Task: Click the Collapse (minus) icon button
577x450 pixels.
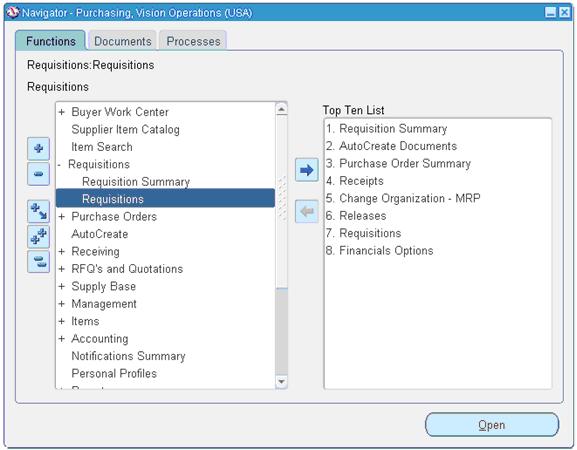Action: [x=38, y=174]
